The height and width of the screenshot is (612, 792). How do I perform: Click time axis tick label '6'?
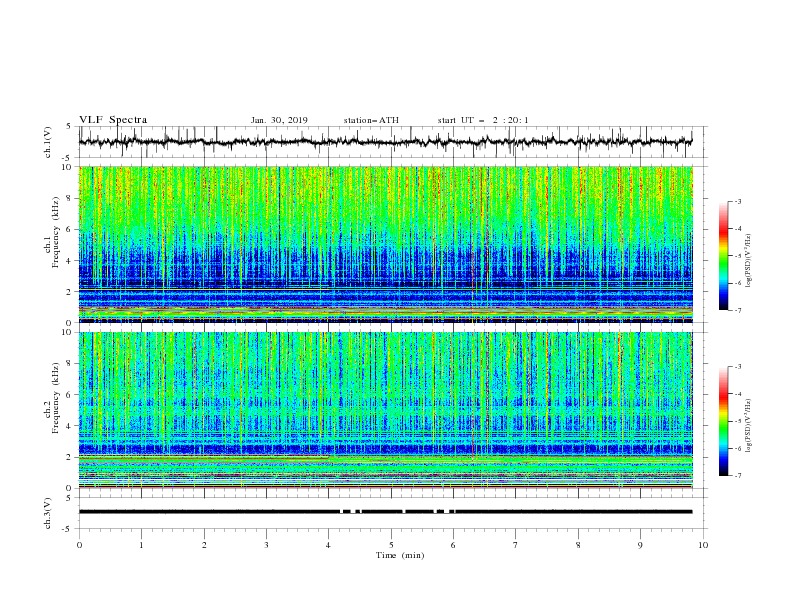(453, 545)
